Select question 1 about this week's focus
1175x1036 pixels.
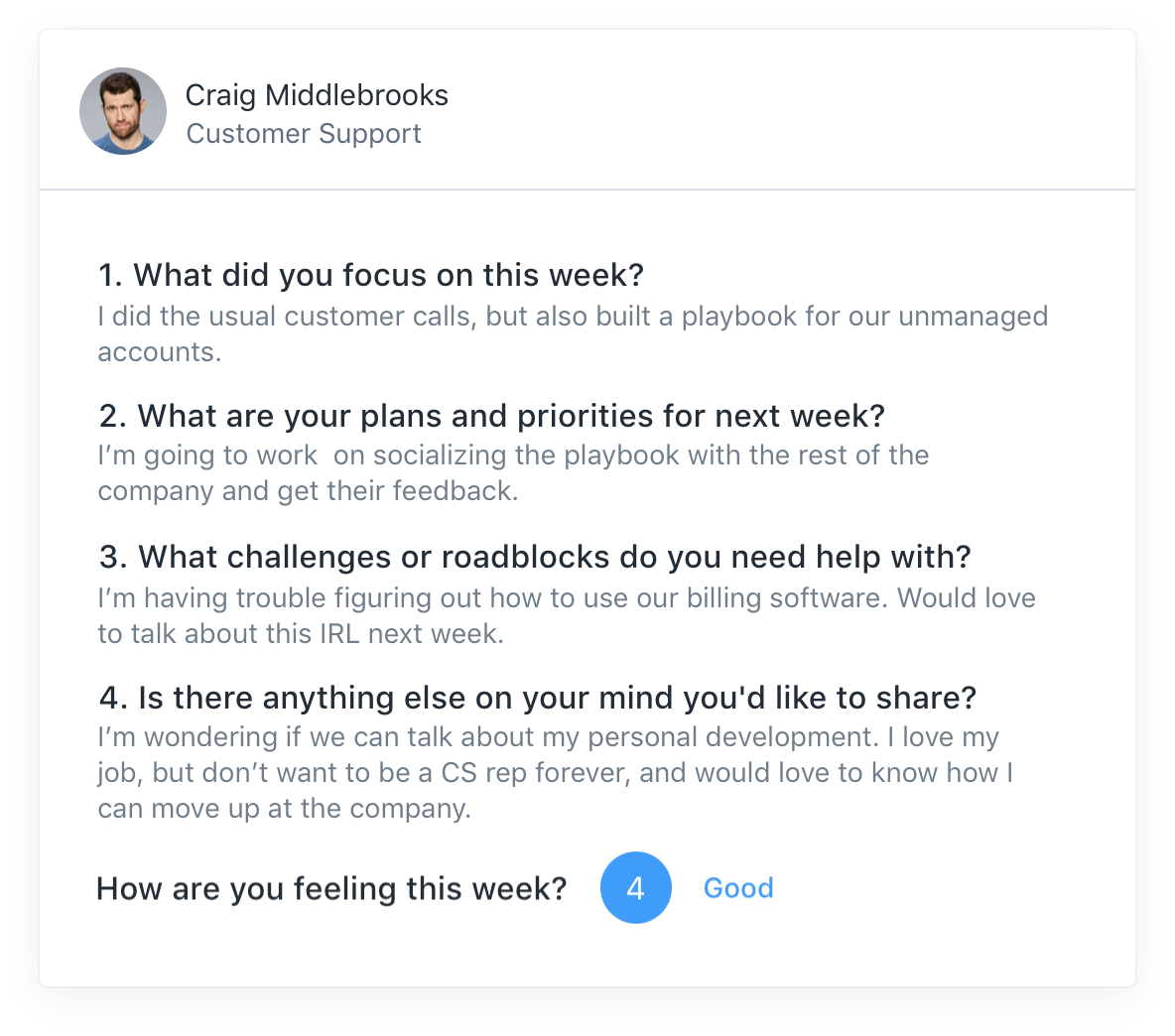point(371,275)
